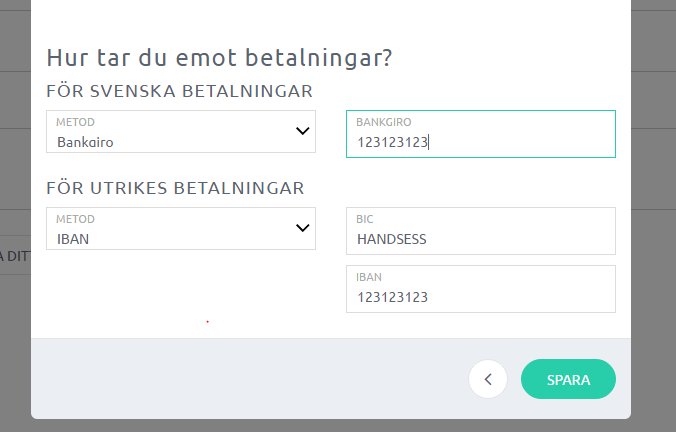Click 'FÖR SVENSKA BETALNINGAR' section title
This screenshot has width=676, height=432.
click(180, 92)
